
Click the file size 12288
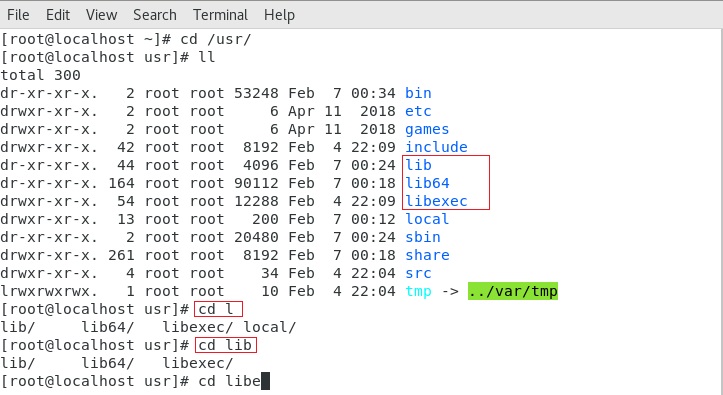256,201
